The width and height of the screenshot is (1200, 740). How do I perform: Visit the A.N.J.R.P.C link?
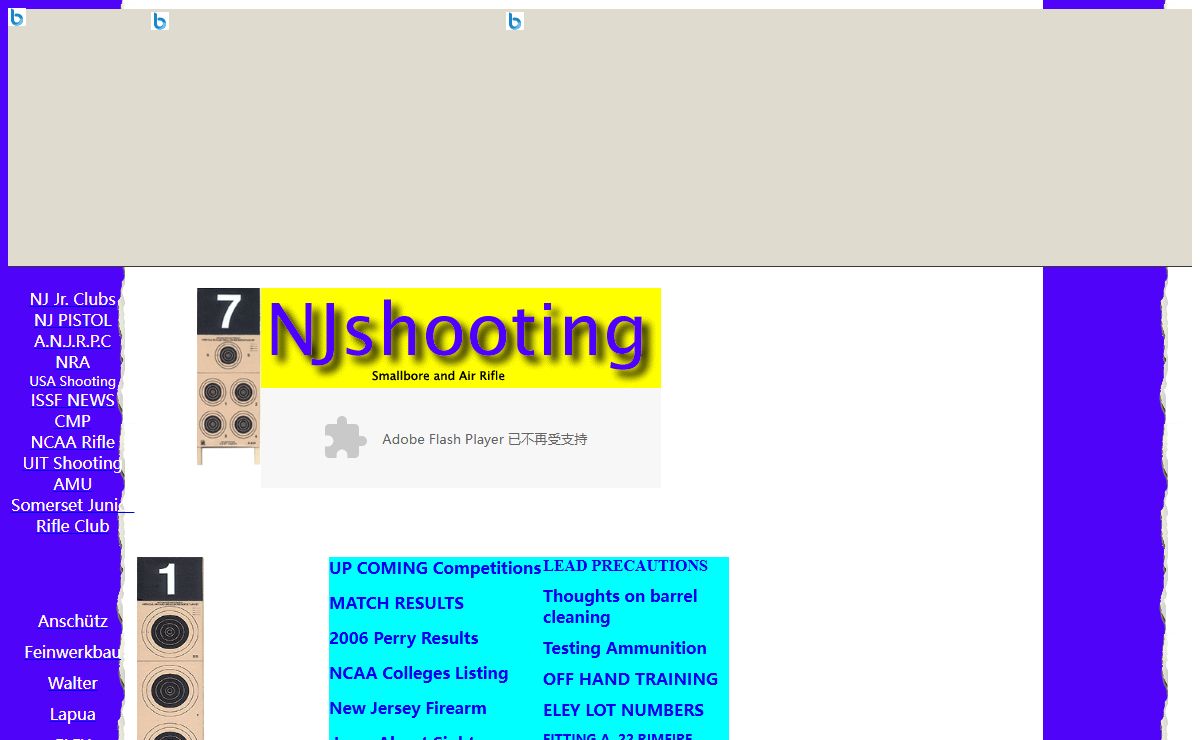[72, 341]
